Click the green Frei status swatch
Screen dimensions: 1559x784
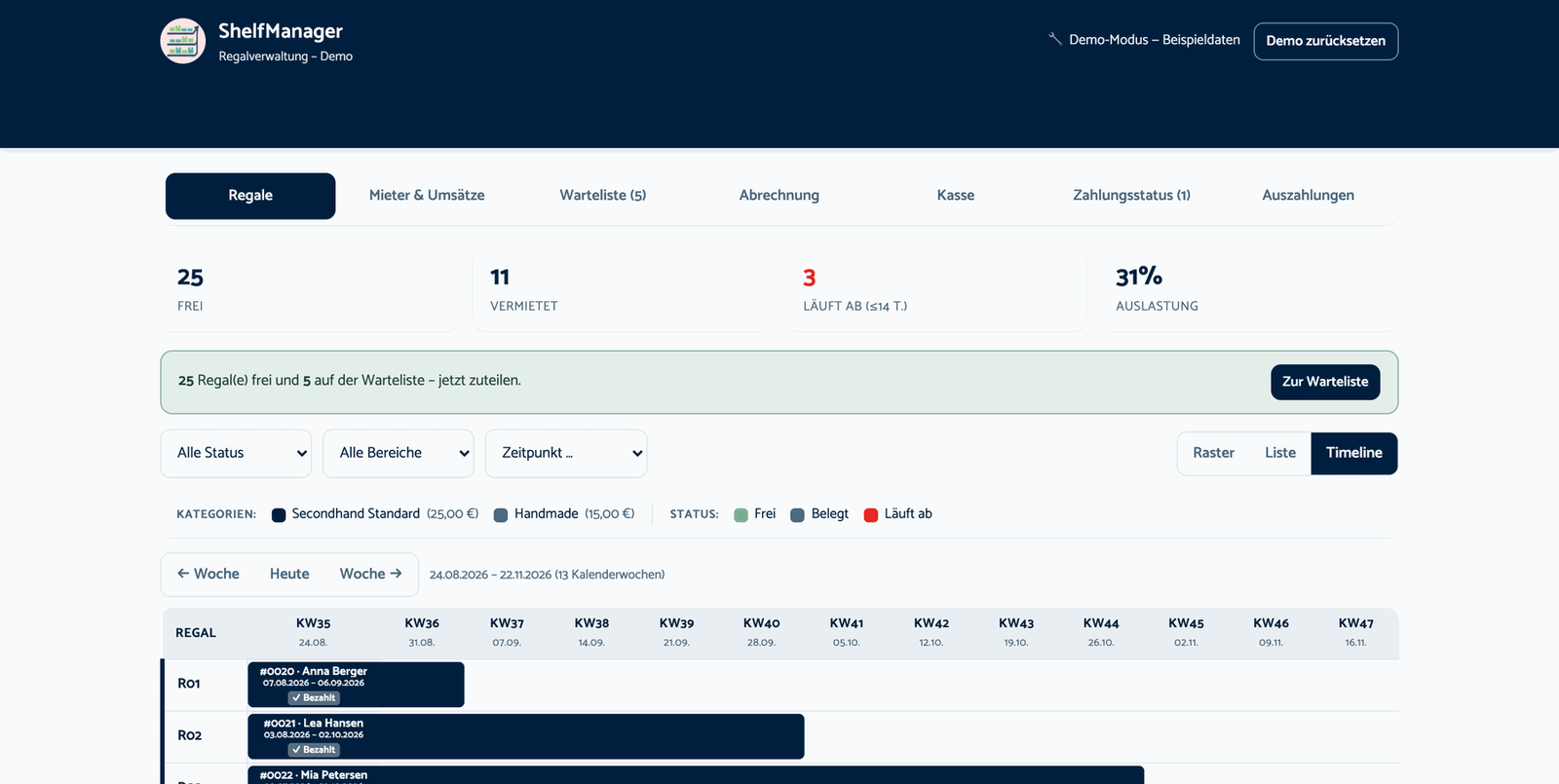coord(741,515)
